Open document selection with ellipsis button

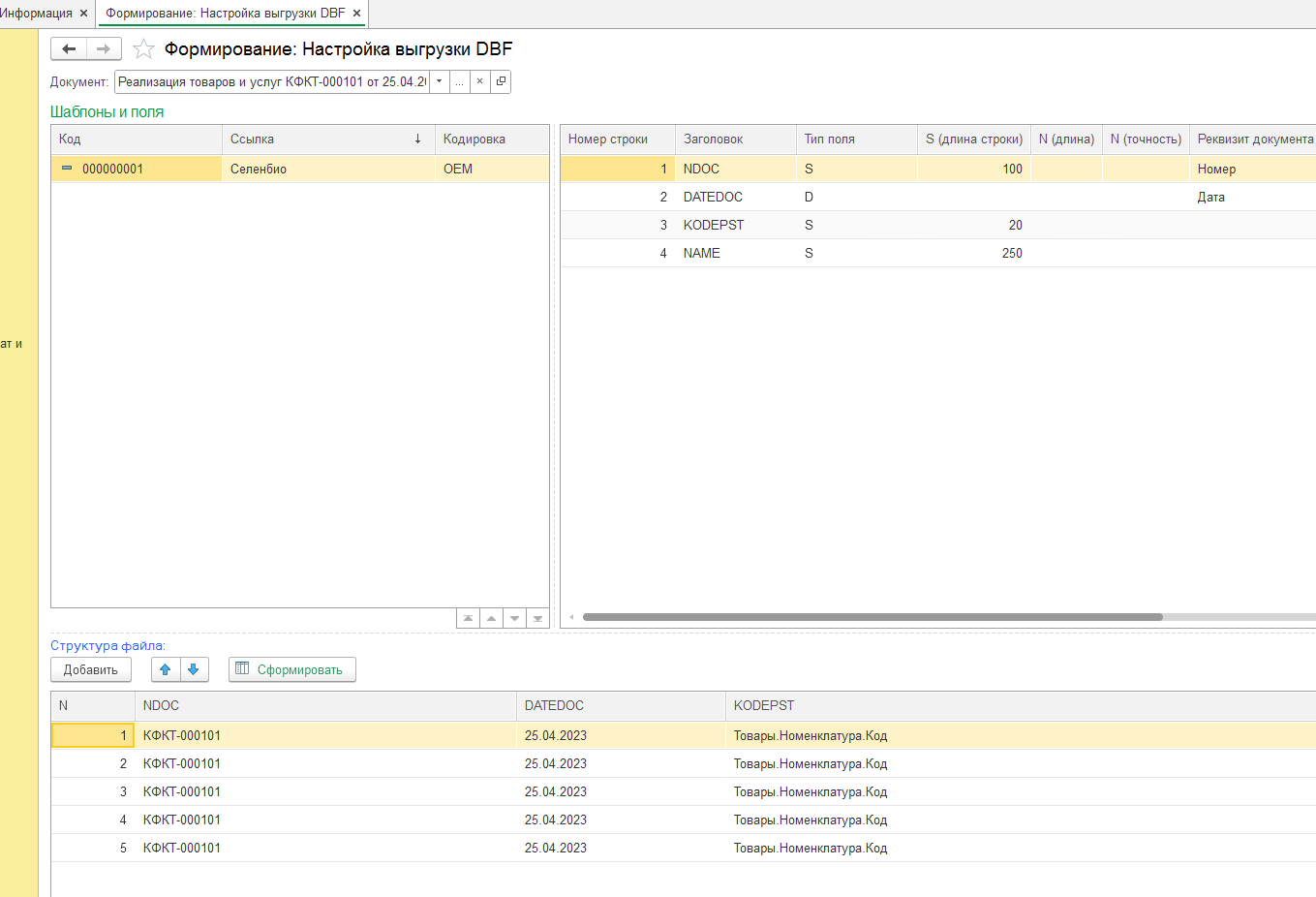point(459,81)
